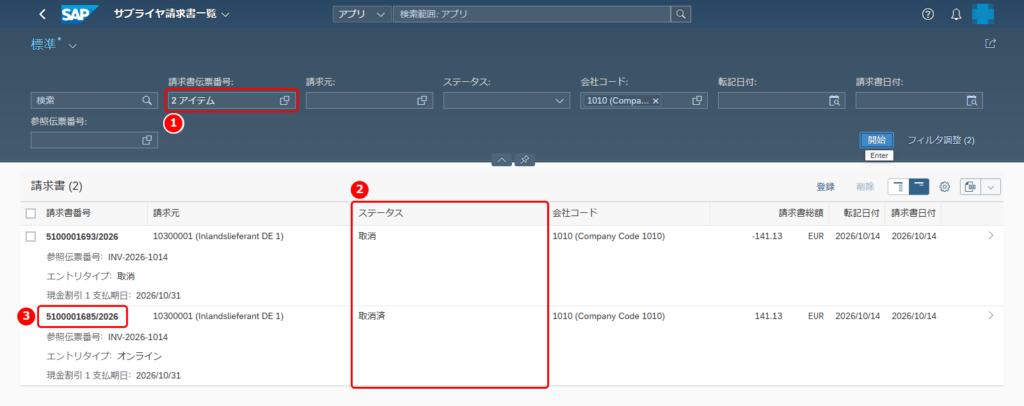Click the 検索 filter search field
The image size is (1024, 406).
click(x=94, y=101)
